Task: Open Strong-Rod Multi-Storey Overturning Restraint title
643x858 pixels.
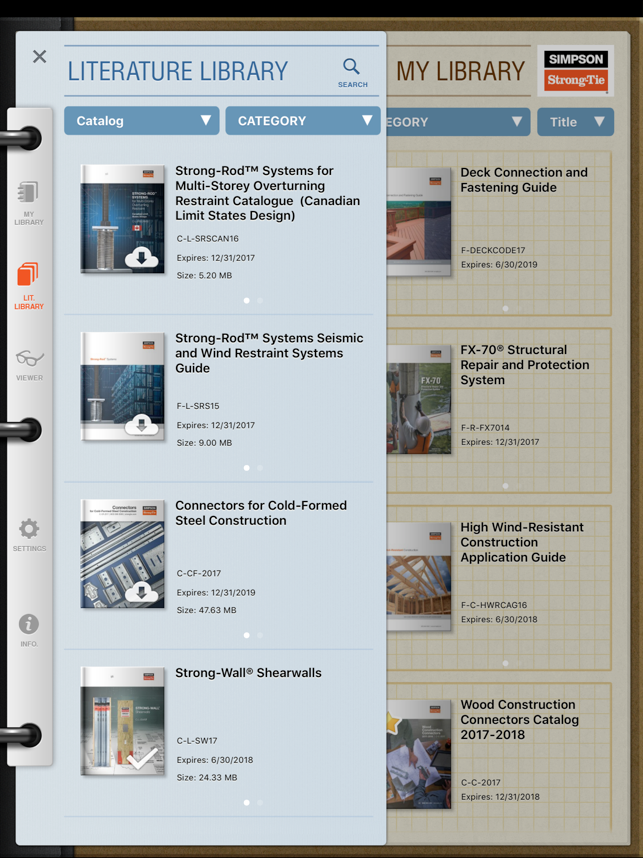Action: 268,193
